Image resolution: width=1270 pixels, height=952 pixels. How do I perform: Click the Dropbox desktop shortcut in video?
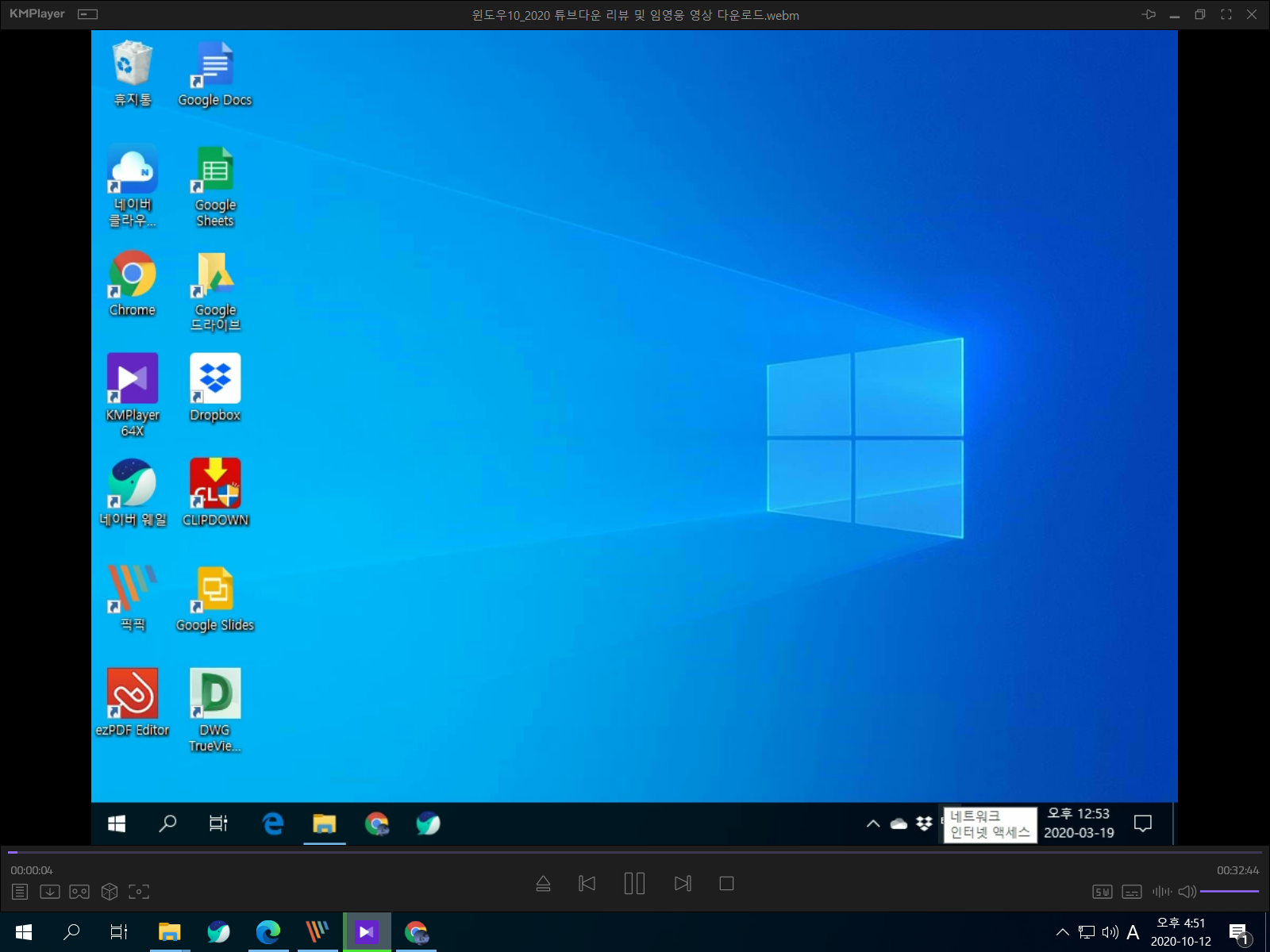(x=215, y=389)
